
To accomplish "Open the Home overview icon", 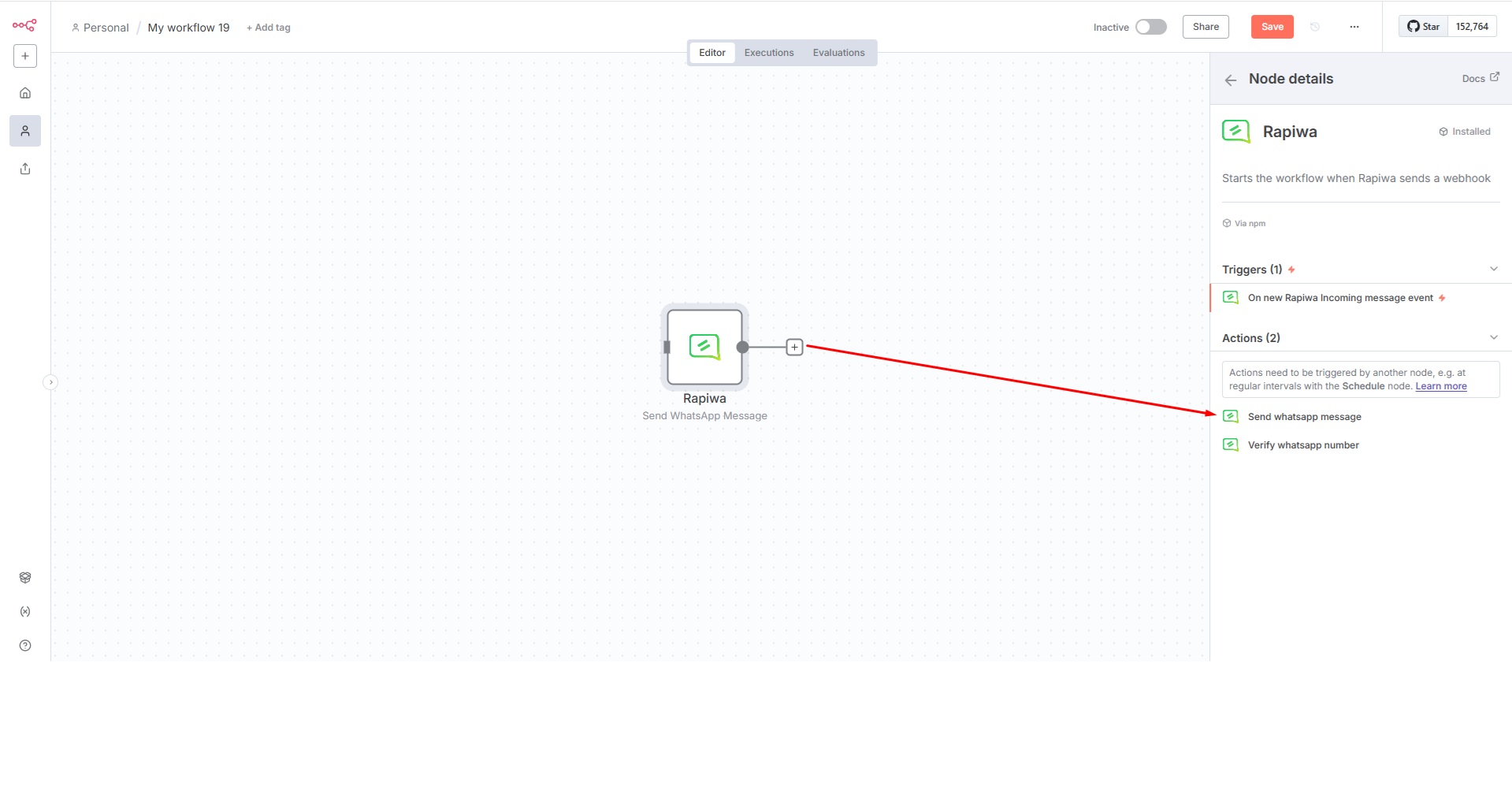I will (x=25, y=93).
